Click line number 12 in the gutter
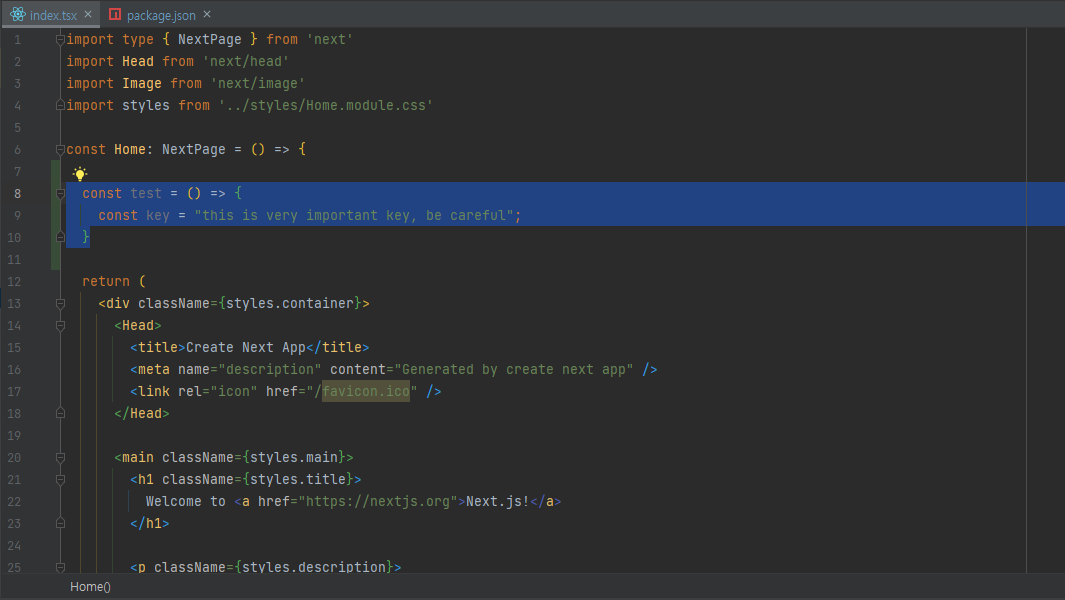The image size is (1065, 600). [x=15, y=282]
